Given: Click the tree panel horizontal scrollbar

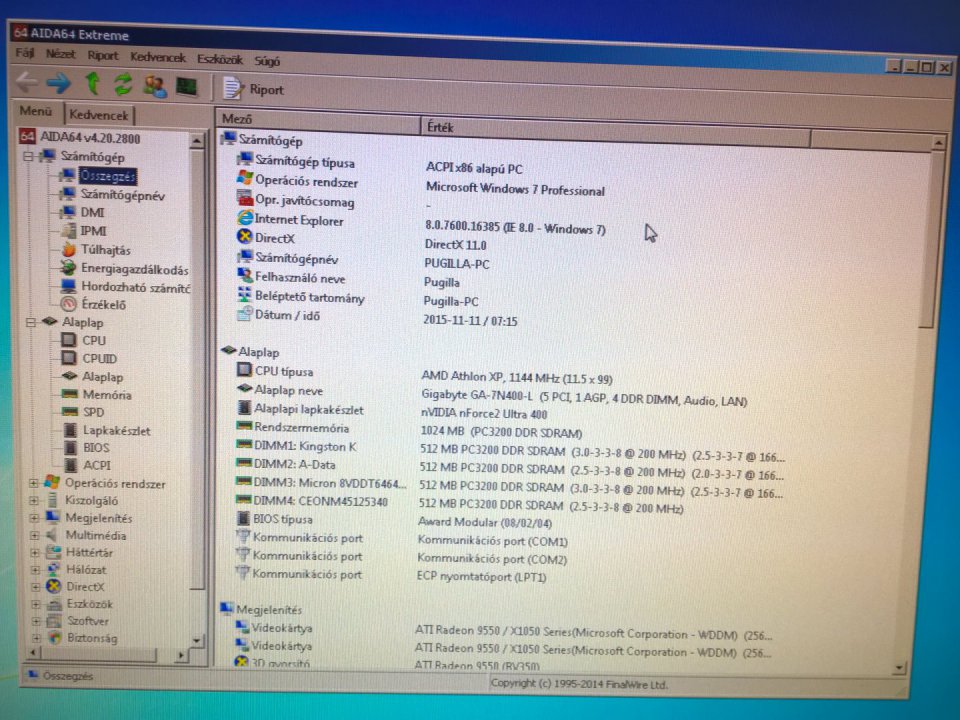Looking at the screenshot, I should tap(98, 654).
